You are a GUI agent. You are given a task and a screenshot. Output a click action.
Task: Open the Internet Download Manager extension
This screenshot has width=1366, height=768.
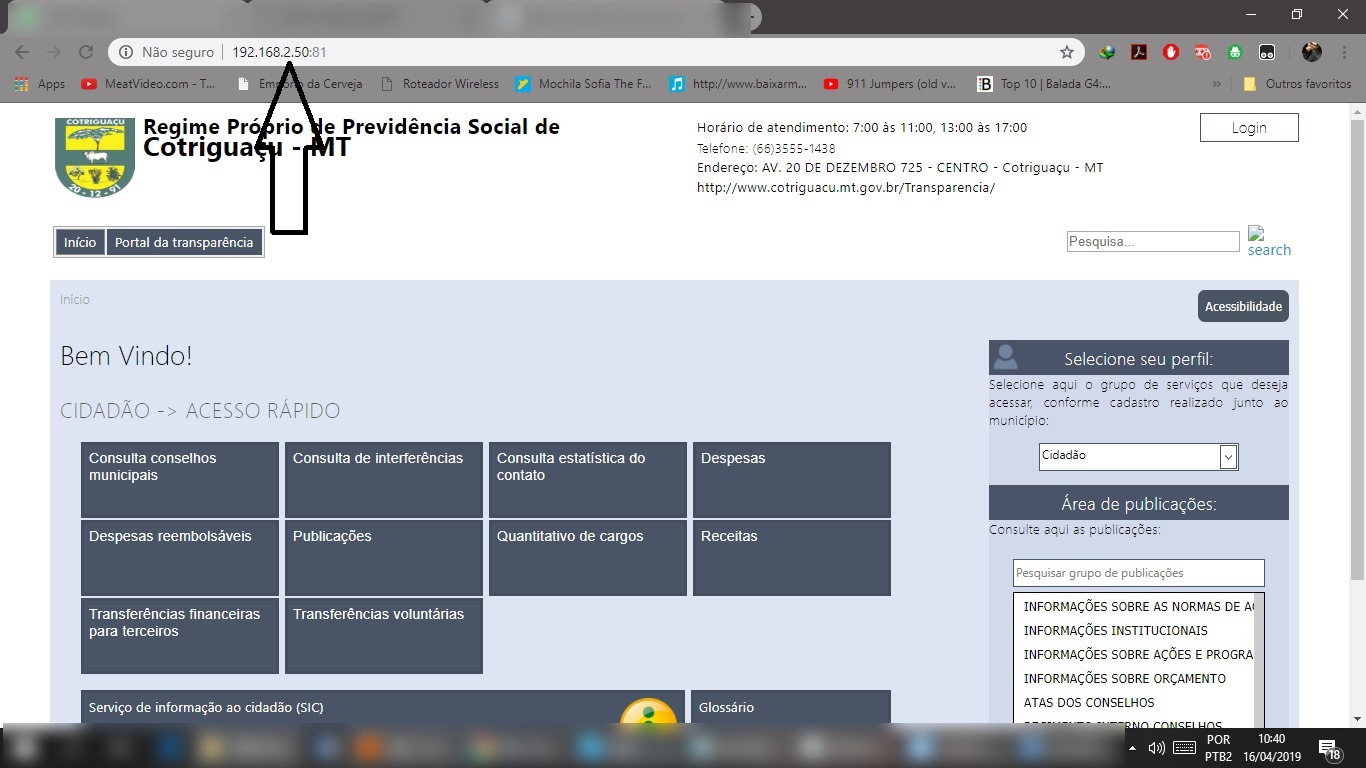pos(1107,52)
